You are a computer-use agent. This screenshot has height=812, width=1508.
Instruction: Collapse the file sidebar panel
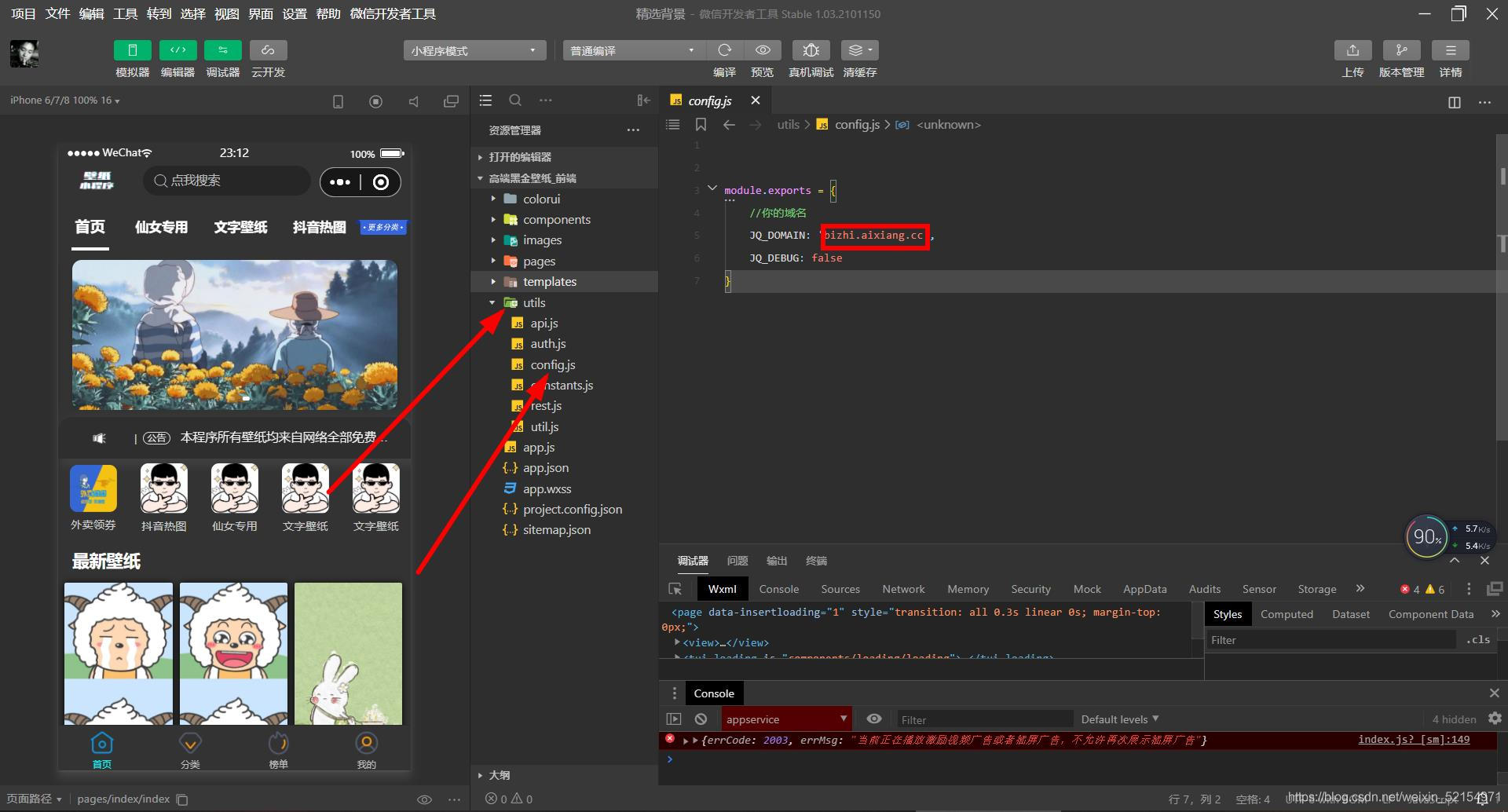point(644,101)
